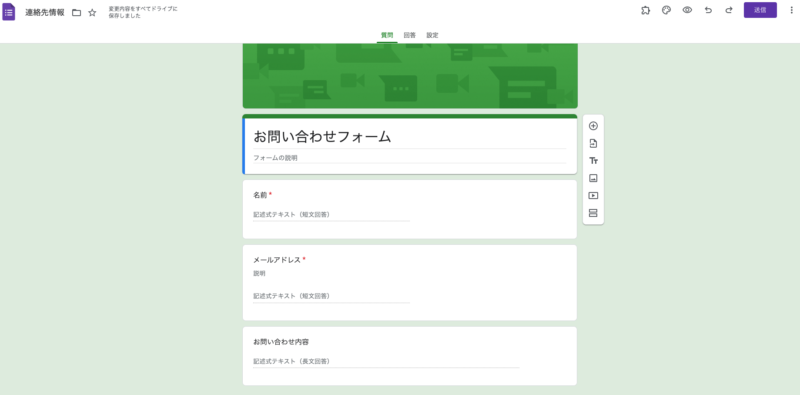
Task: Click the フォームの説明 description field
Action: click(410, 158)
